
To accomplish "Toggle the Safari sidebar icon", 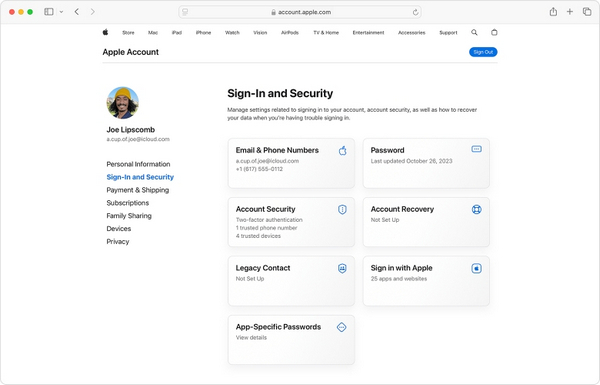I will pyautogui.click(x=49, y=12).
